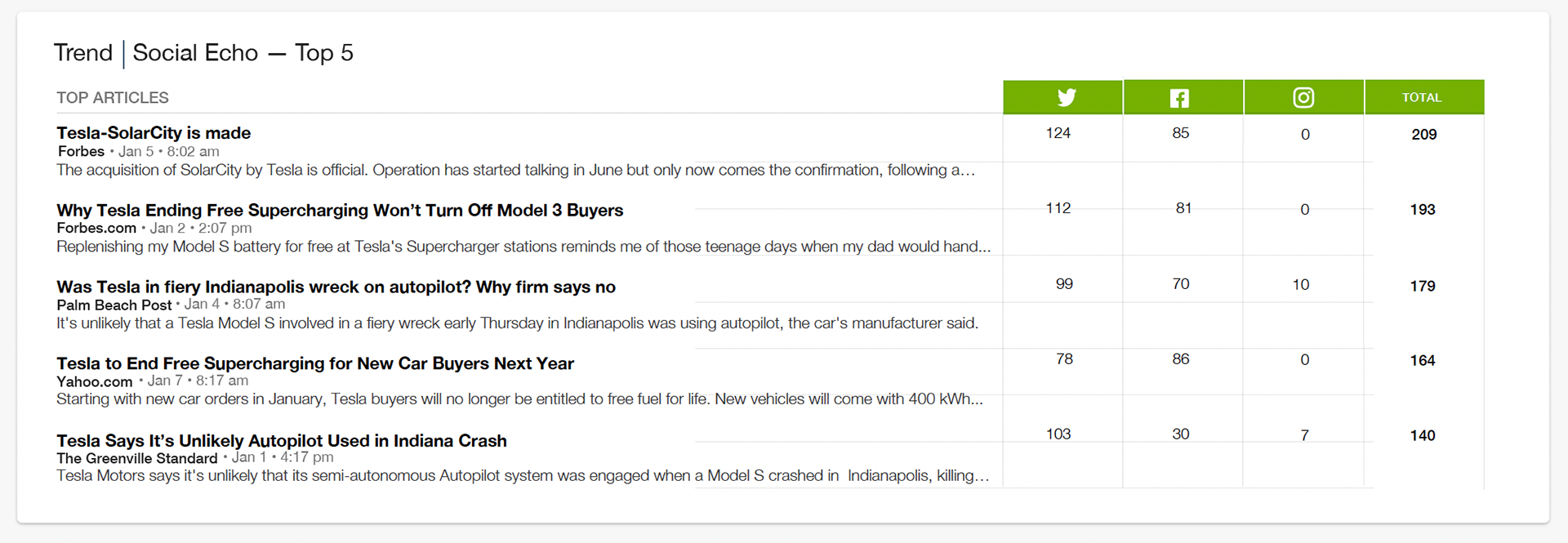Click the TOP ARTICLES heading
Viewport: 1568px width, 543px height.
pyautogui.click(x=113, y=98)
